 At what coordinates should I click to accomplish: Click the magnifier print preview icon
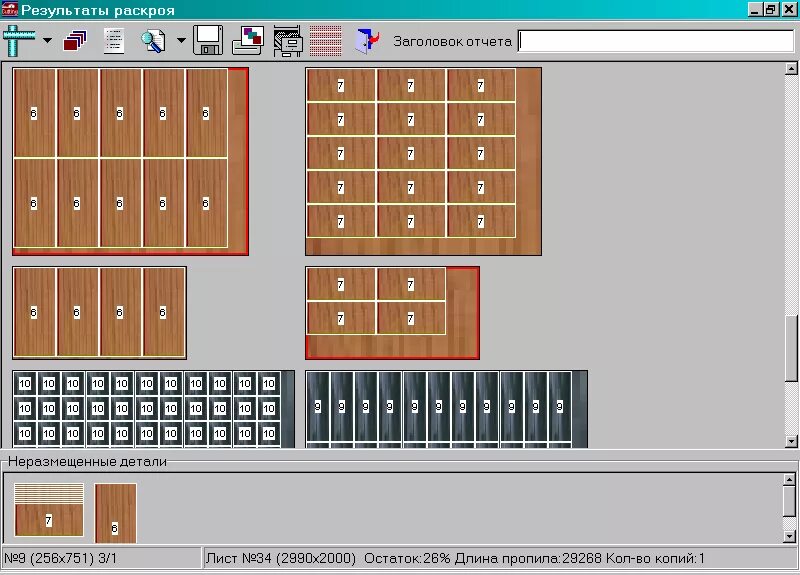point(154,41)
